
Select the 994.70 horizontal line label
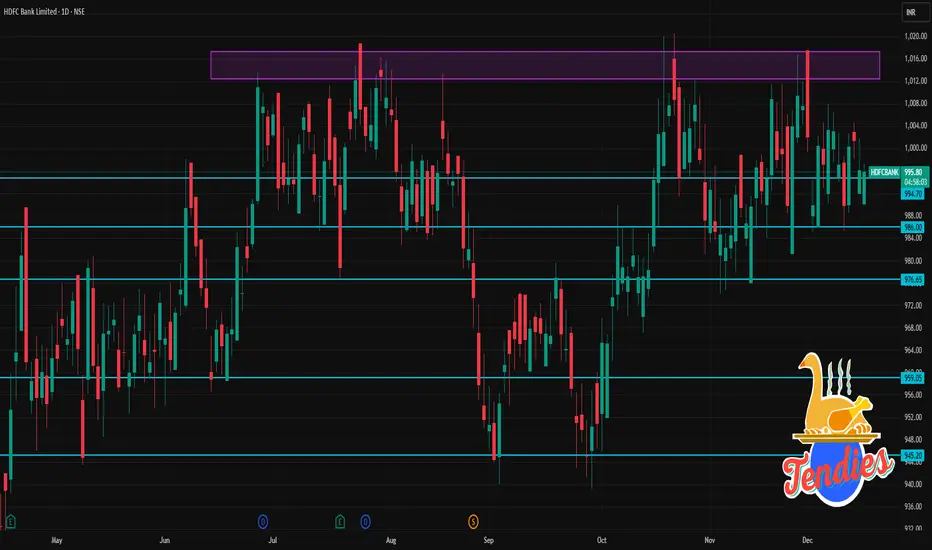coord(912,194)
